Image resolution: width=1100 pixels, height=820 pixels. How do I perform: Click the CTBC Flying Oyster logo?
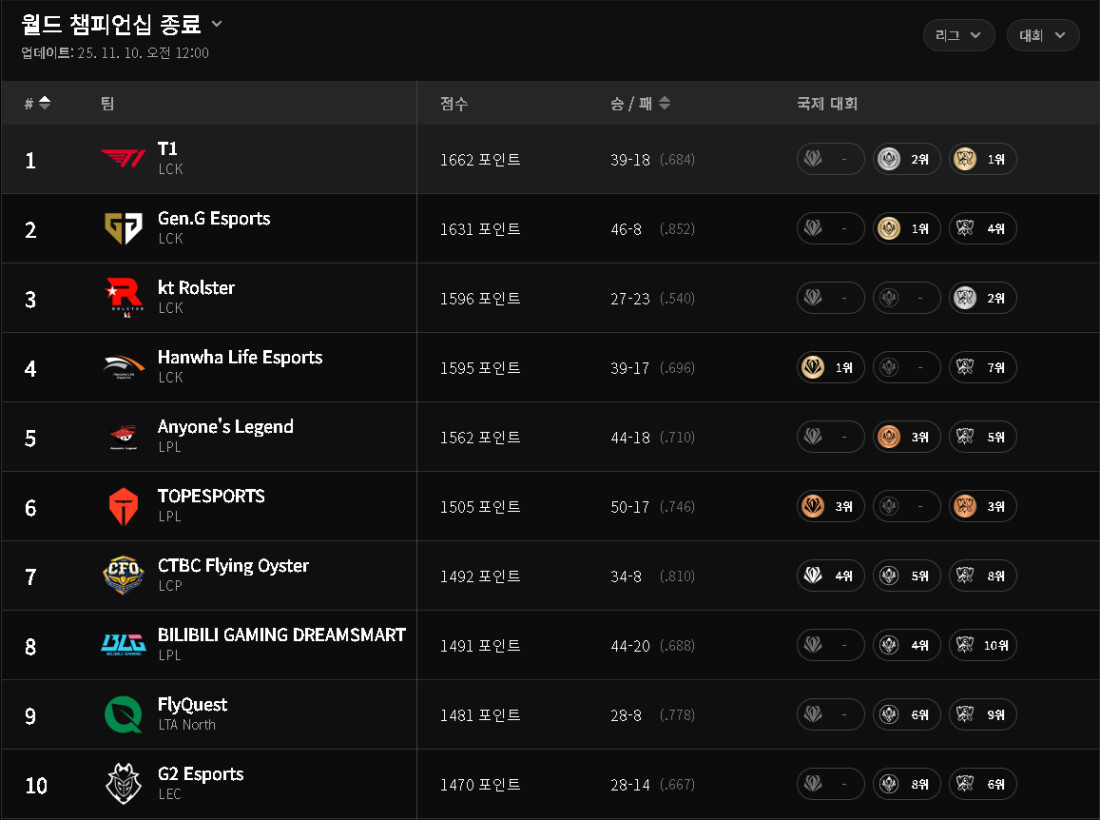[x=123, y=576]
